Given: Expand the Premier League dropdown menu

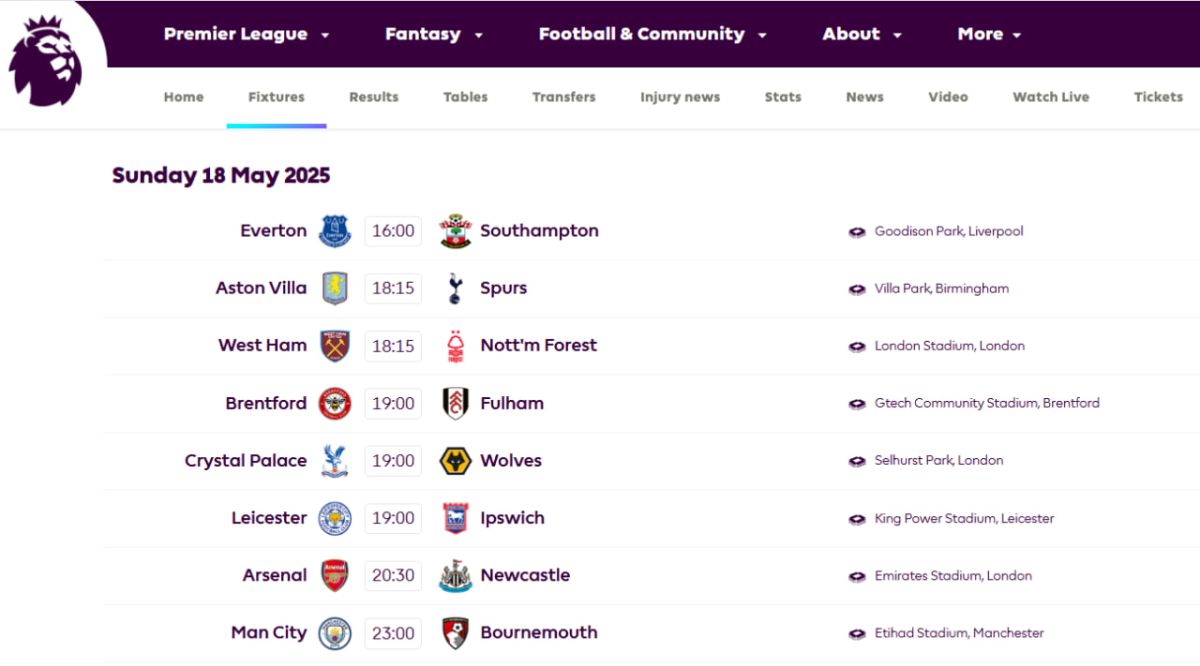Looking at the screenshot, I should (x=247, y=34).
